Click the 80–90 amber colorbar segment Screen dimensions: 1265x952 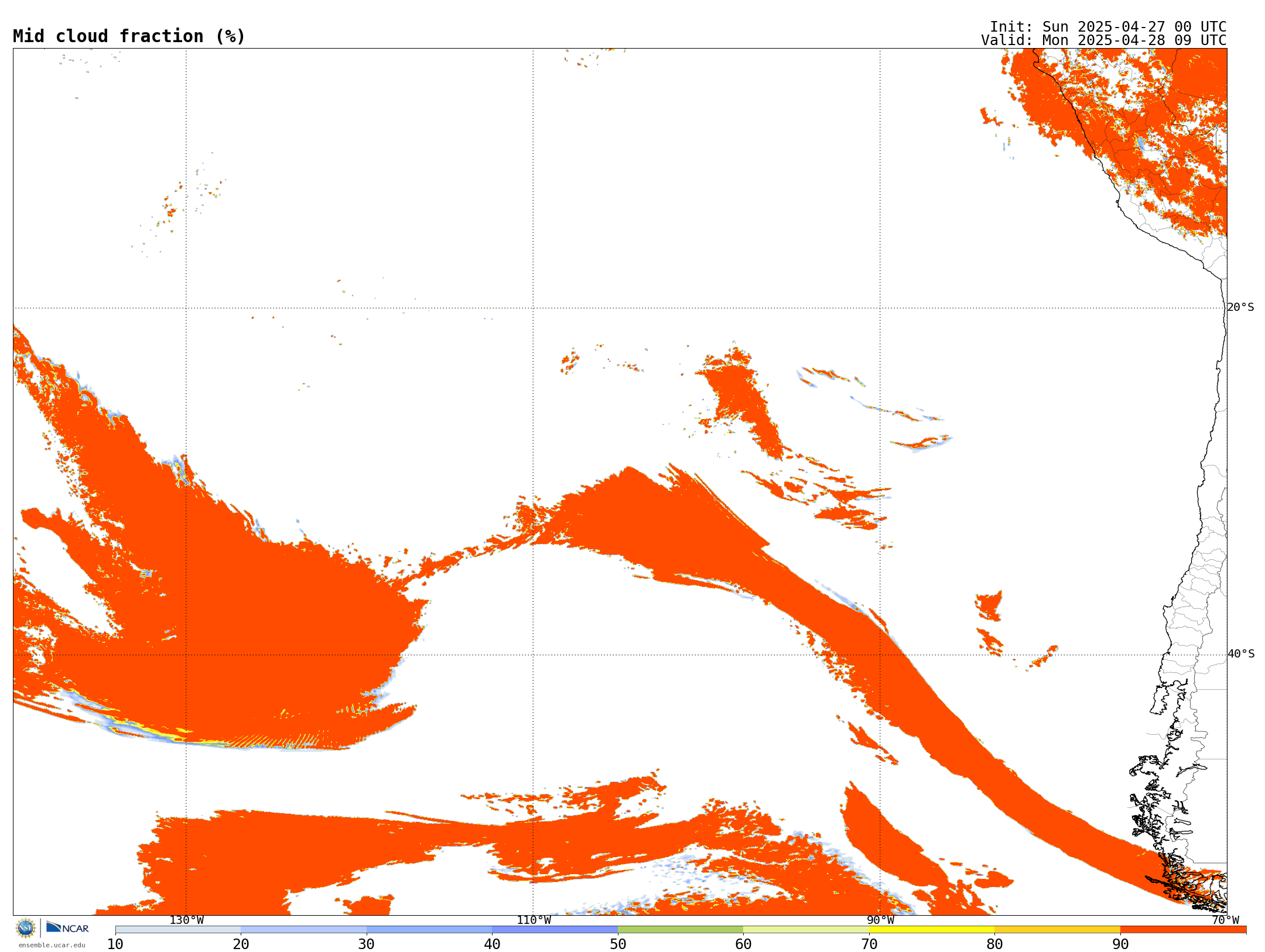pos(1057,930)
